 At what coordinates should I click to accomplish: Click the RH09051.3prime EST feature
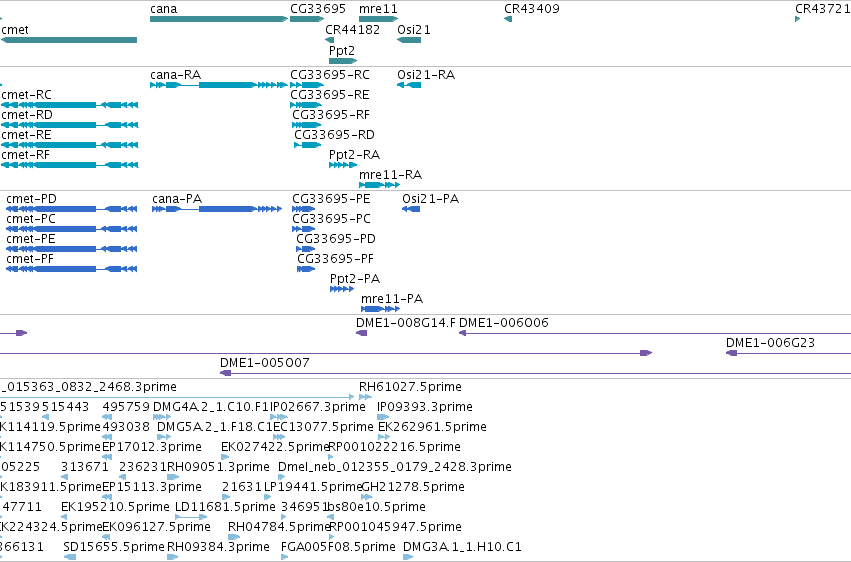(173, 477)
